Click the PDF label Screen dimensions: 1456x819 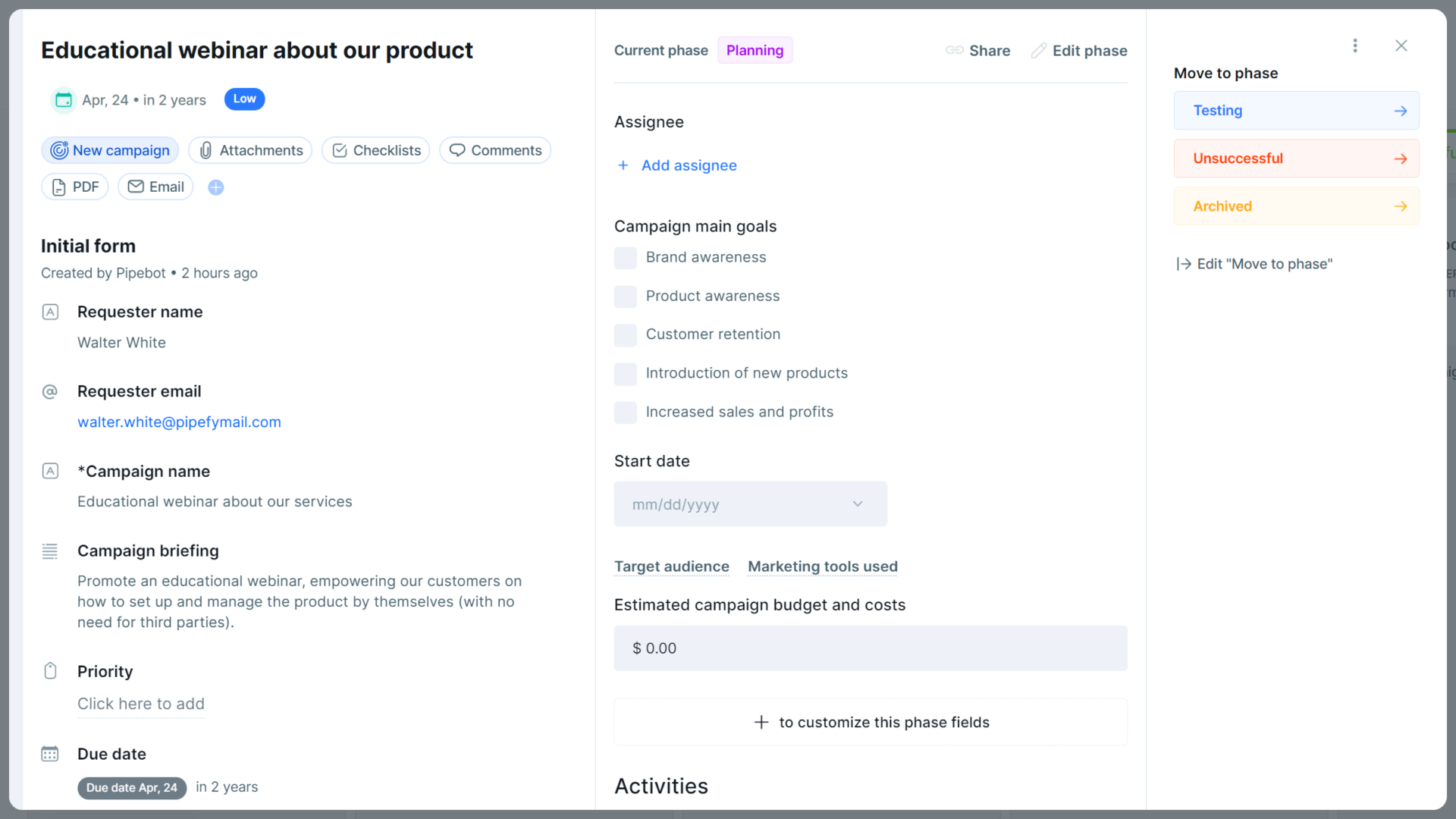[x=74, y=187]
